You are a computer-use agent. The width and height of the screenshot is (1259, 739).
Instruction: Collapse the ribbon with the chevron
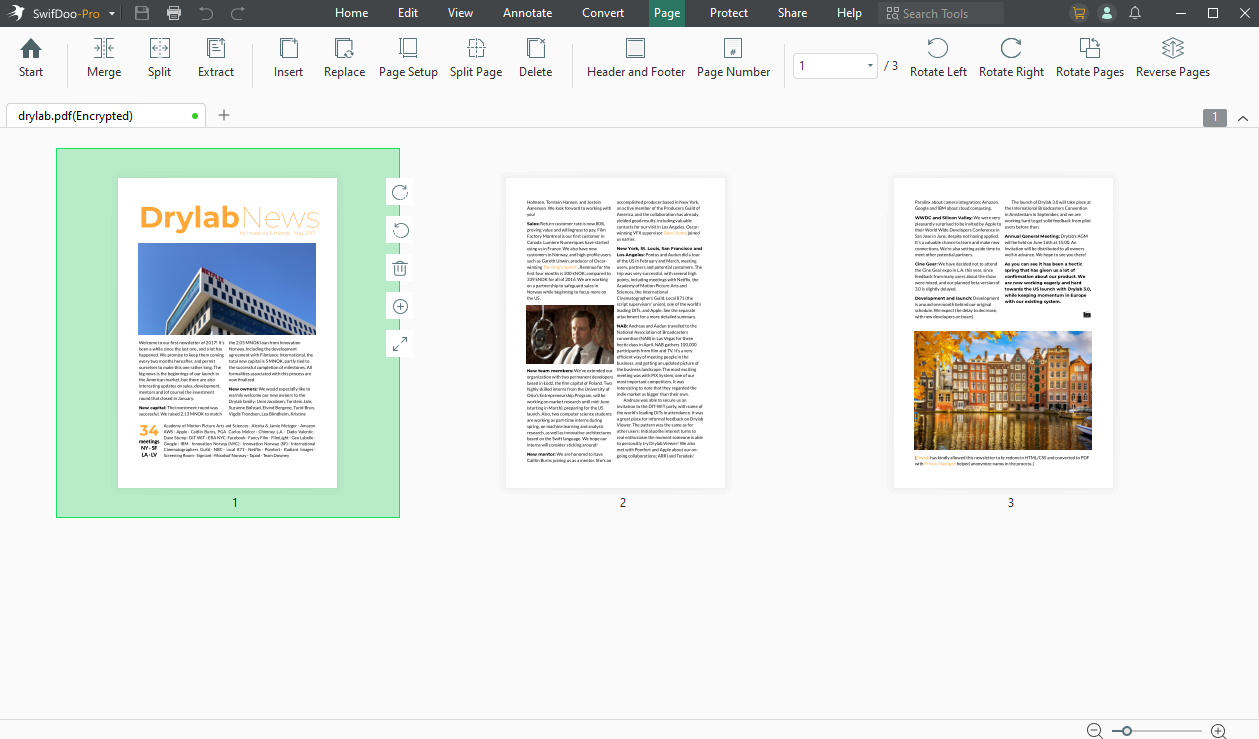click(x=1243, y=118)
